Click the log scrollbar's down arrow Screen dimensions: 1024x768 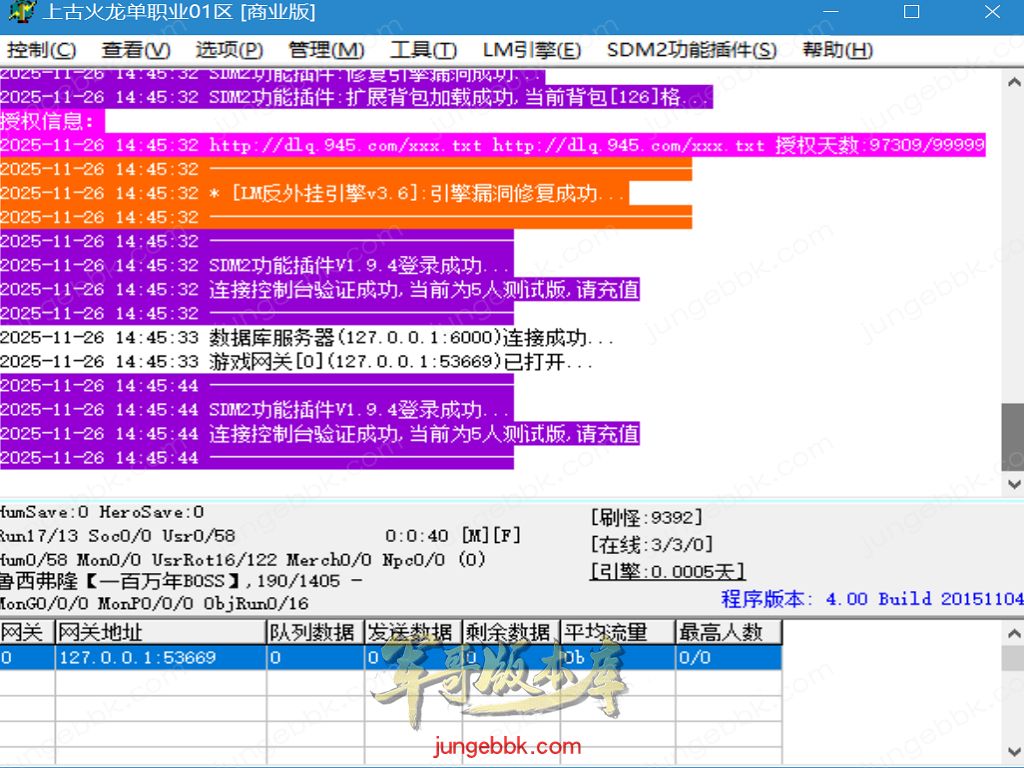1012,485
